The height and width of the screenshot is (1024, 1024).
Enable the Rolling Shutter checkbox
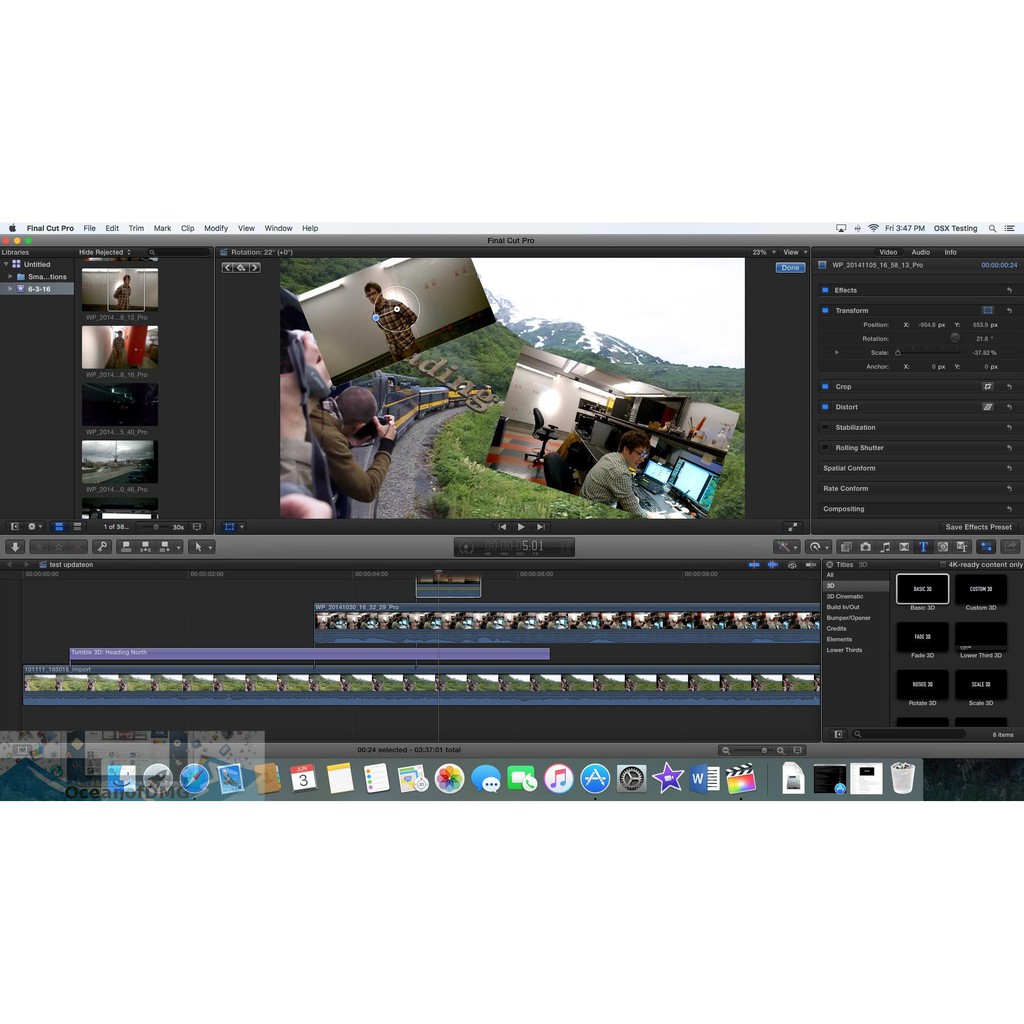click(x=825, y=447)
